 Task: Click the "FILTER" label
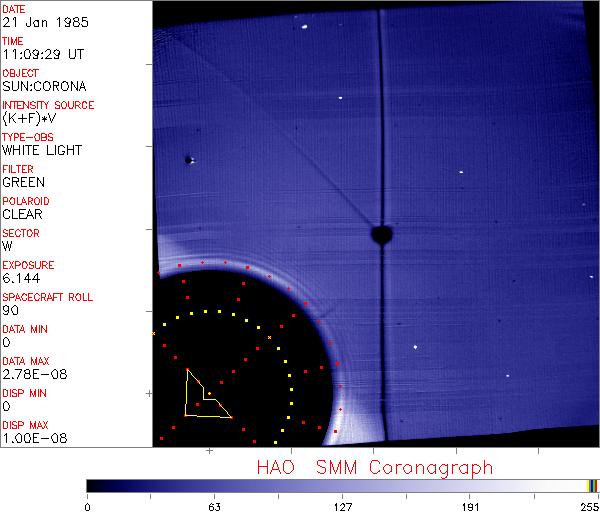click(18, 169)
